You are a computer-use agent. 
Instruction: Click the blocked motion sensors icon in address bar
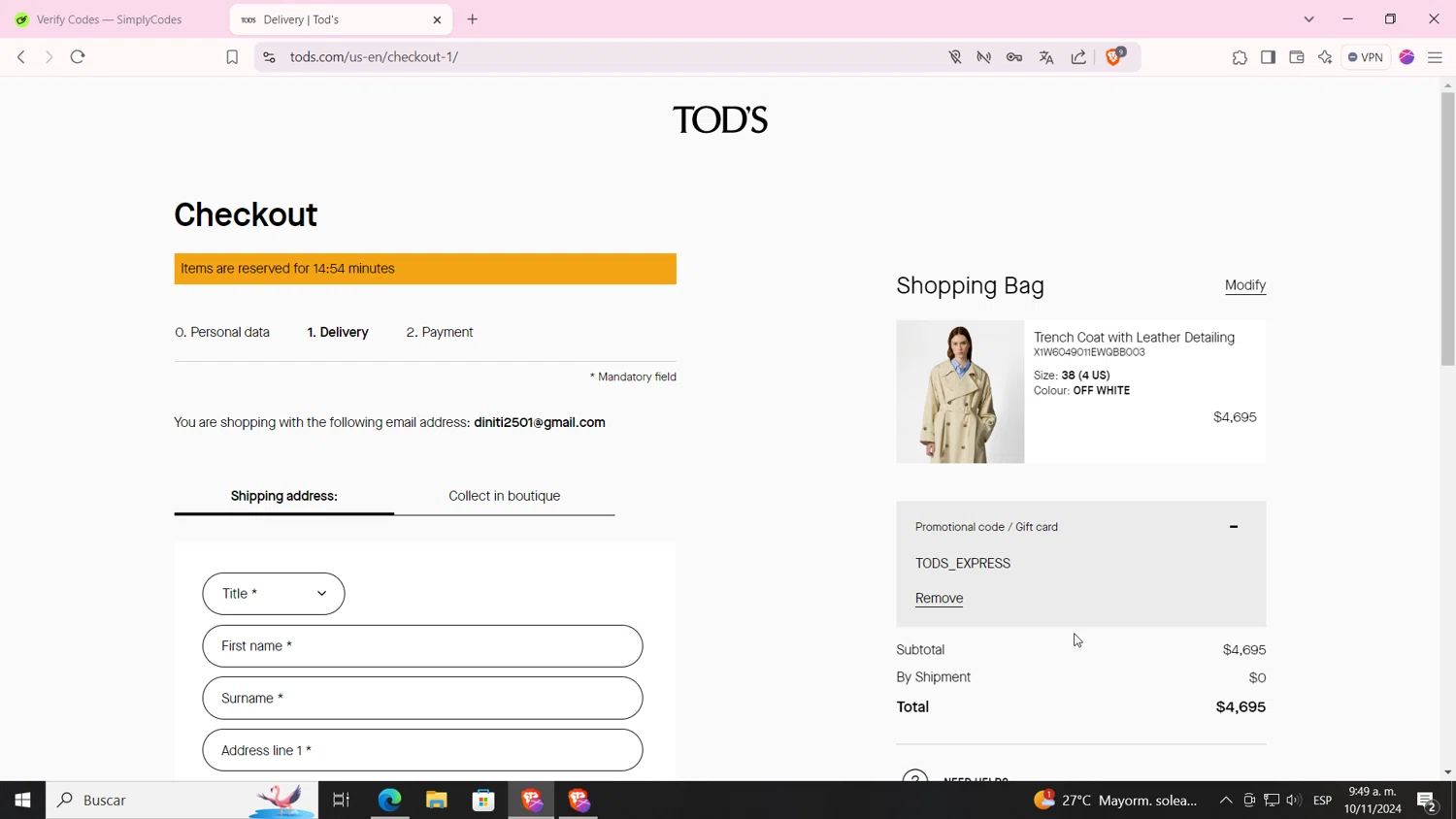coord(984,57)
